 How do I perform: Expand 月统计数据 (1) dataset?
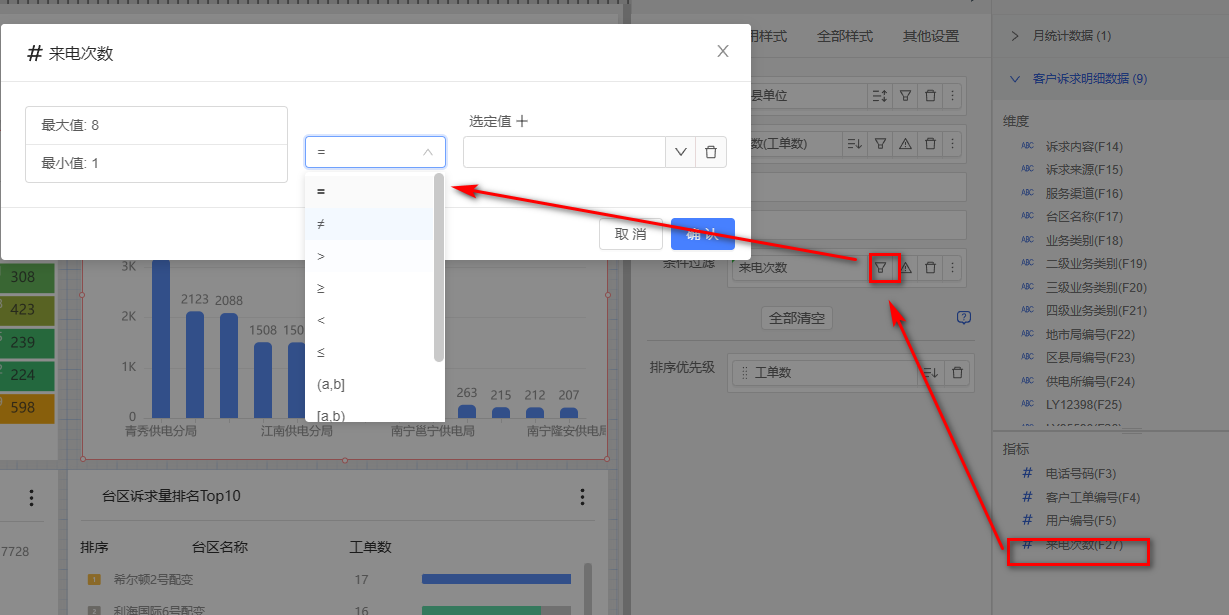click(x=1014, y=36)
